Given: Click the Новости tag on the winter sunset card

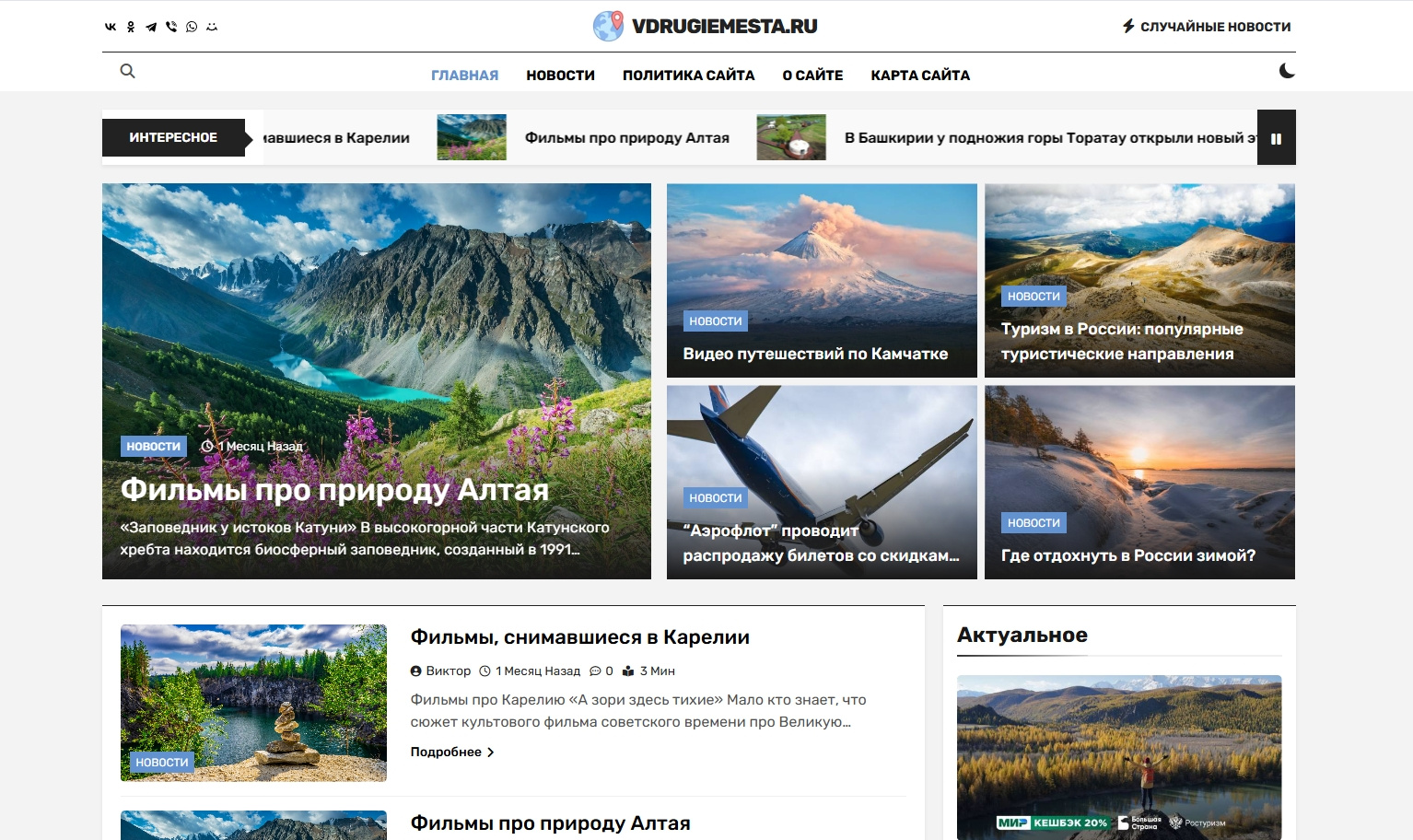Looking at the screenshot, I should 1033,523.
